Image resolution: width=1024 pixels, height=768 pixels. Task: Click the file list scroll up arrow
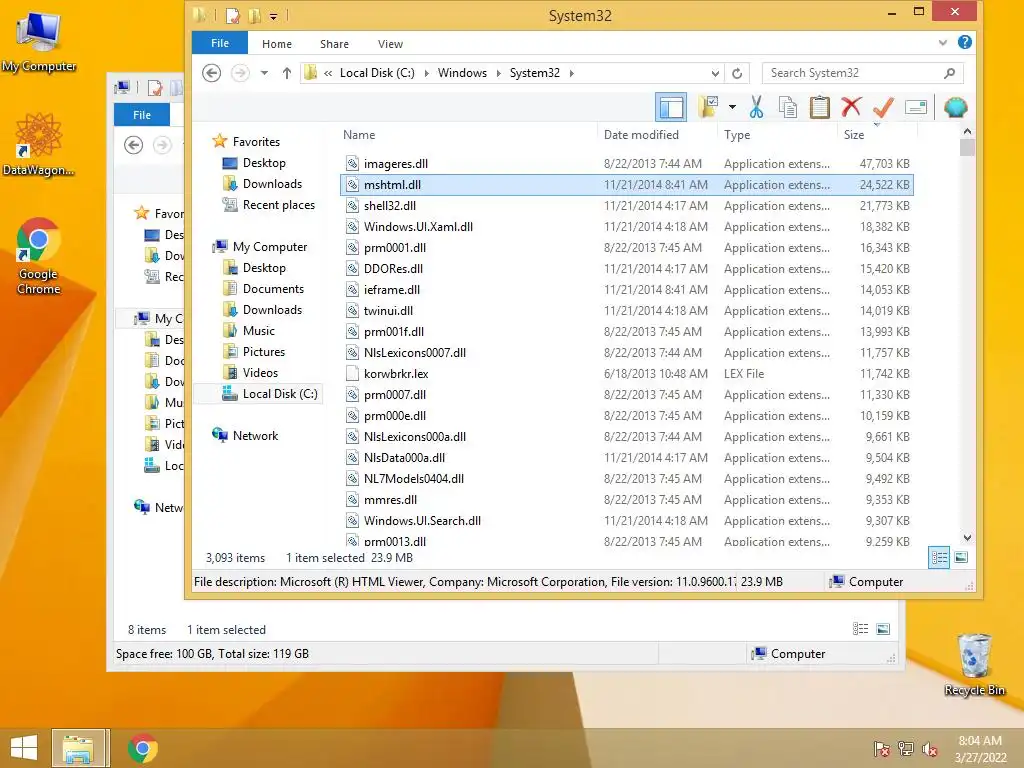coord(967,131)
